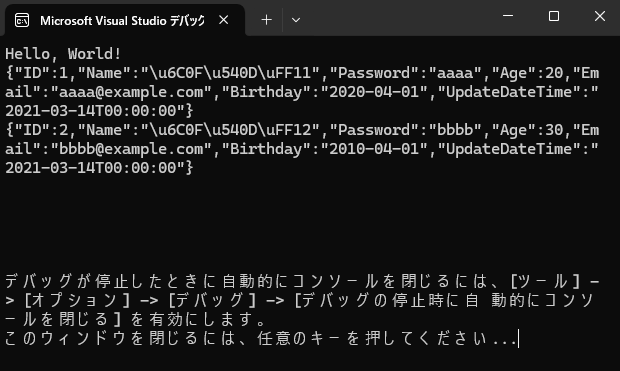This screenshot has width=620, height=371.
Task: Click the [オプション] text in message
Action: coord(77,301)
